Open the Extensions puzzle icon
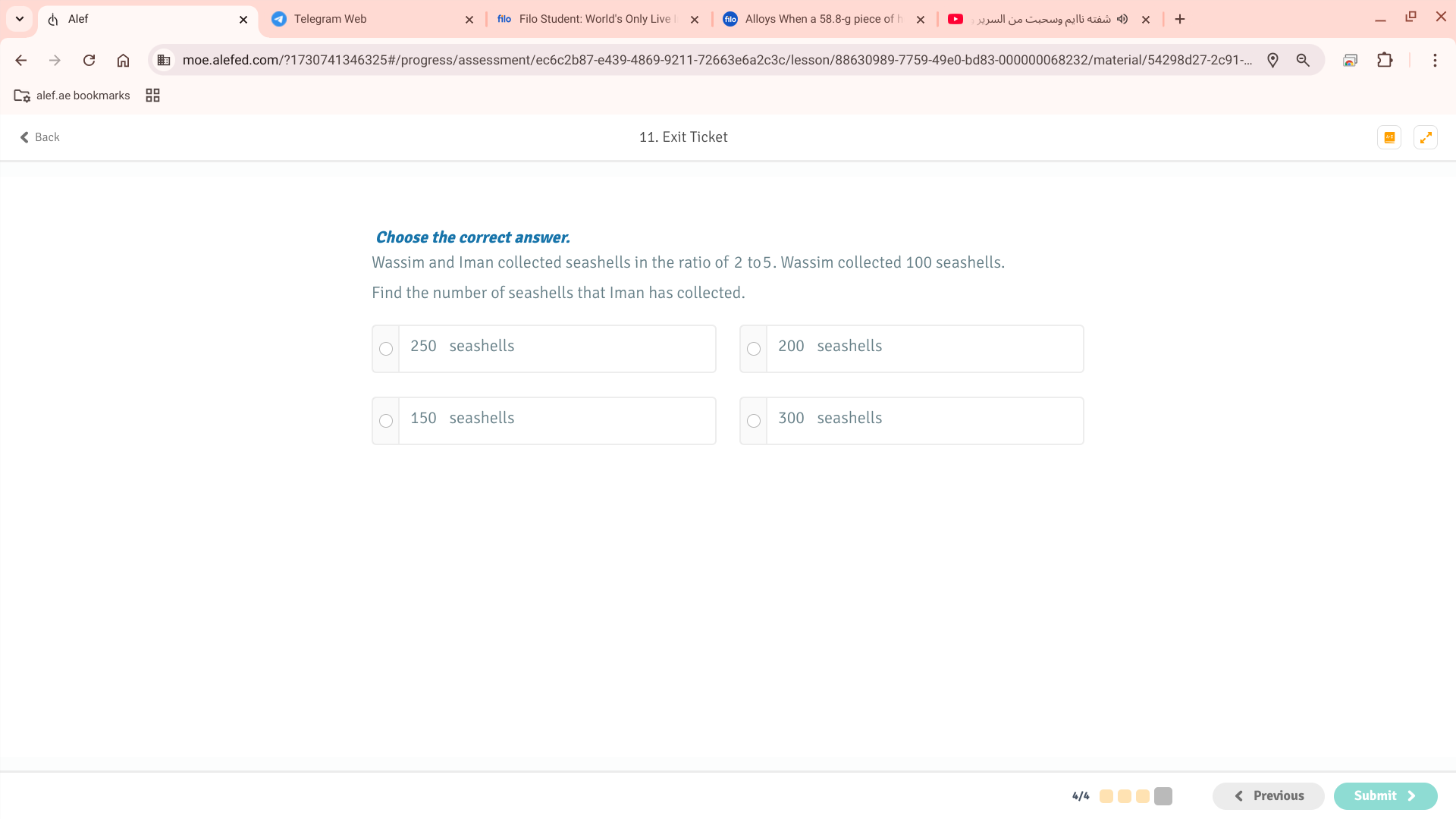 pos(1385,60)
